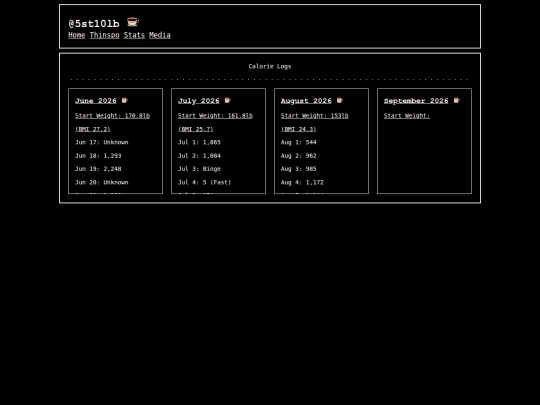Click the cup icon next to September 2026
This screenshot has width=540, height=405.
coord(457,100)
